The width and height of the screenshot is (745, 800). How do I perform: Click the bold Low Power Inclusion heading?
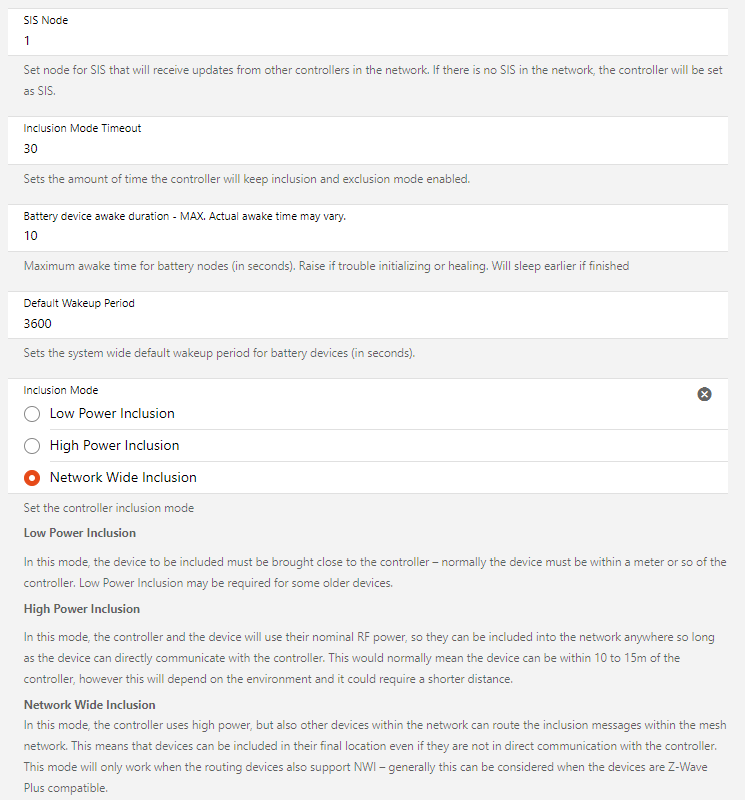click(x=80, y=533)
